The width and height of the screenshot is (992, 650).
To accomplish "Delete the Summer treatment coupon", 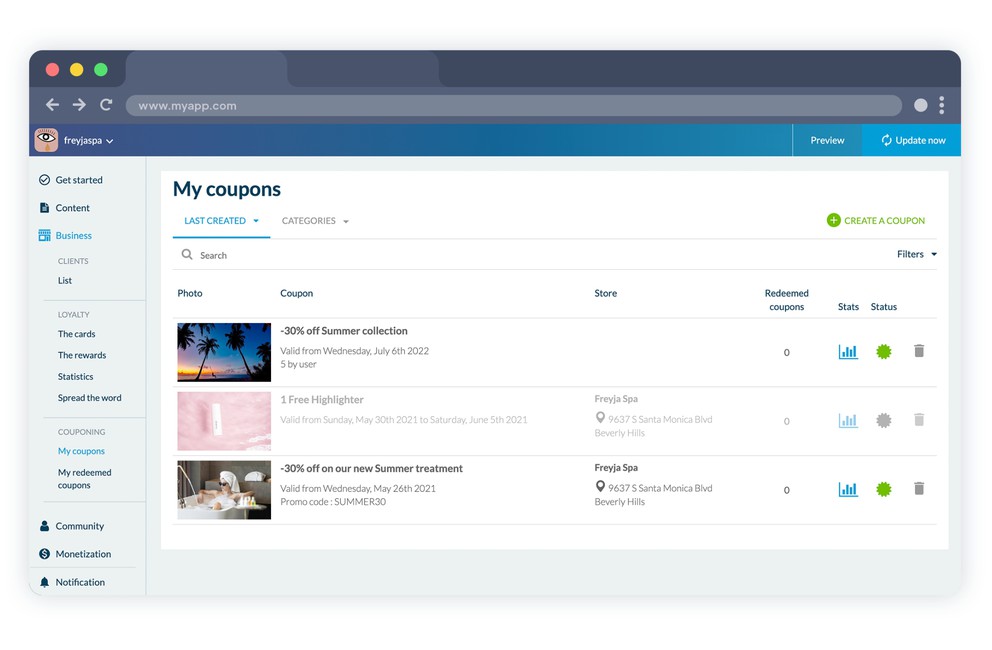I will tap(919, 489).
